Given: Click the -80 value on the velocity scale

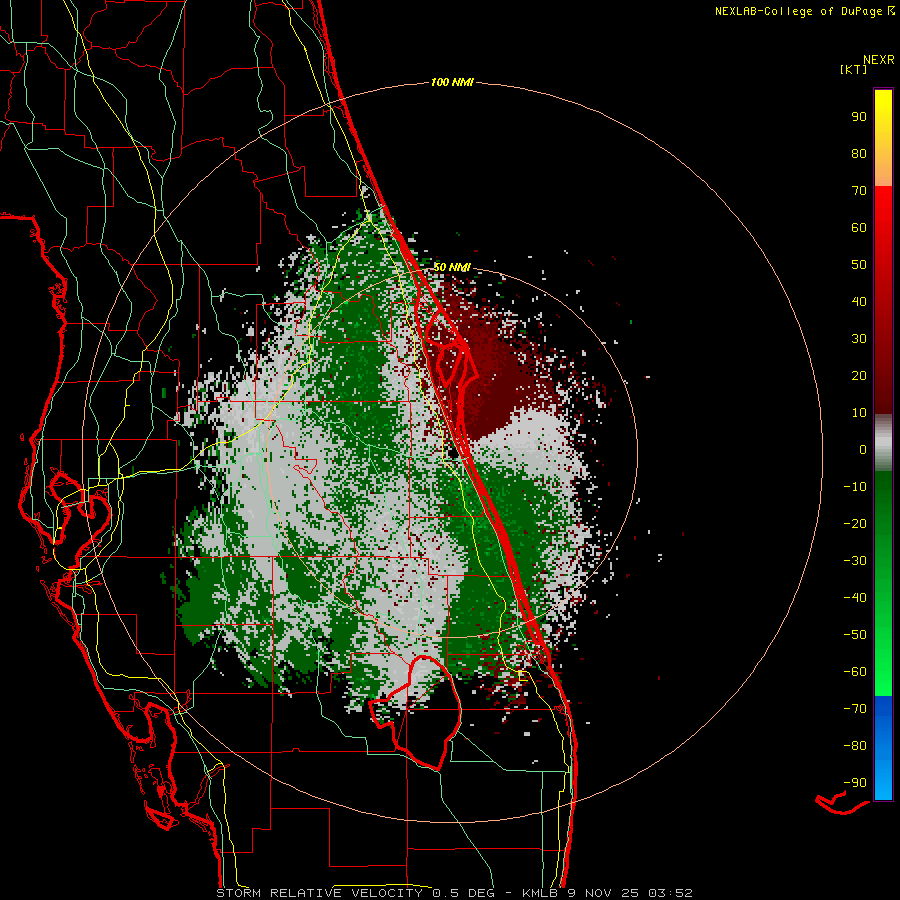Looking at the screenshot, I should pyautogui.click(x=855, y=746).
